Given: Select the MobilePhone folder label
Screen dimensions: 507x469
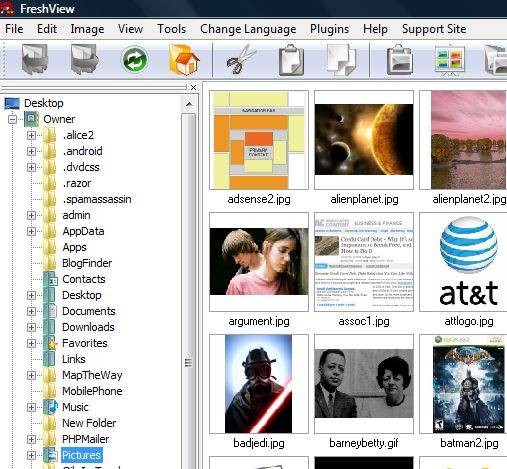Looking at the screenshot, I should [x=92, y=391].
